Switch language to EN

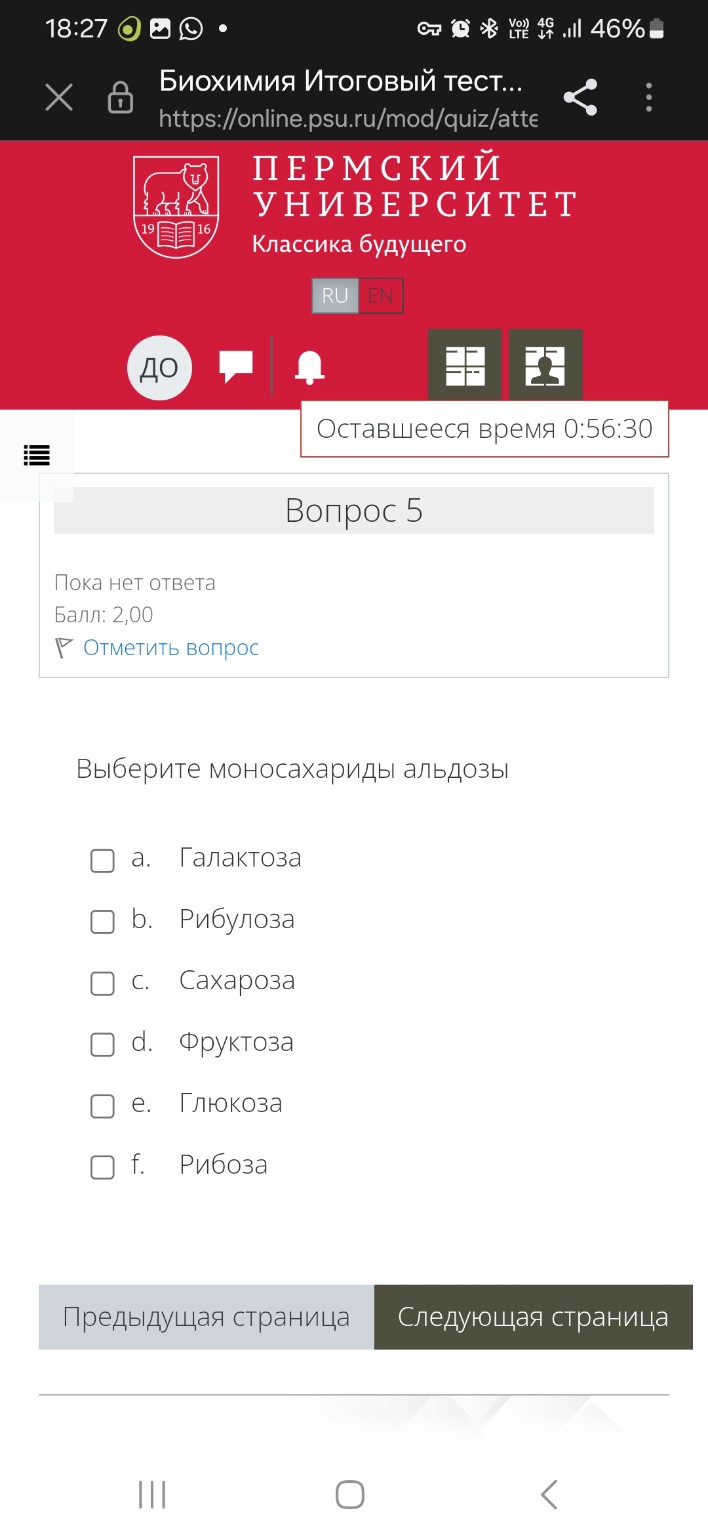pyautogui.click(x=382, y=296)
